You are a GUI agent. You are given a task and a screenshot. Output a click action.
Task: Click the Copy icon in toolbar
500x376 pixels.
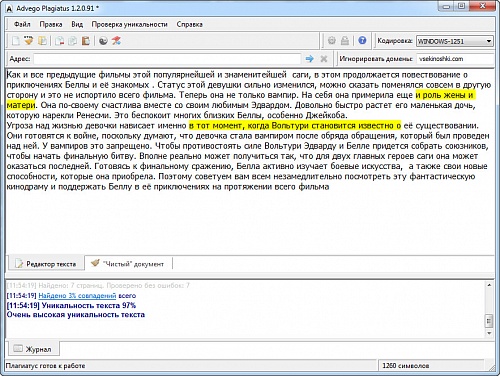(72, 41)
